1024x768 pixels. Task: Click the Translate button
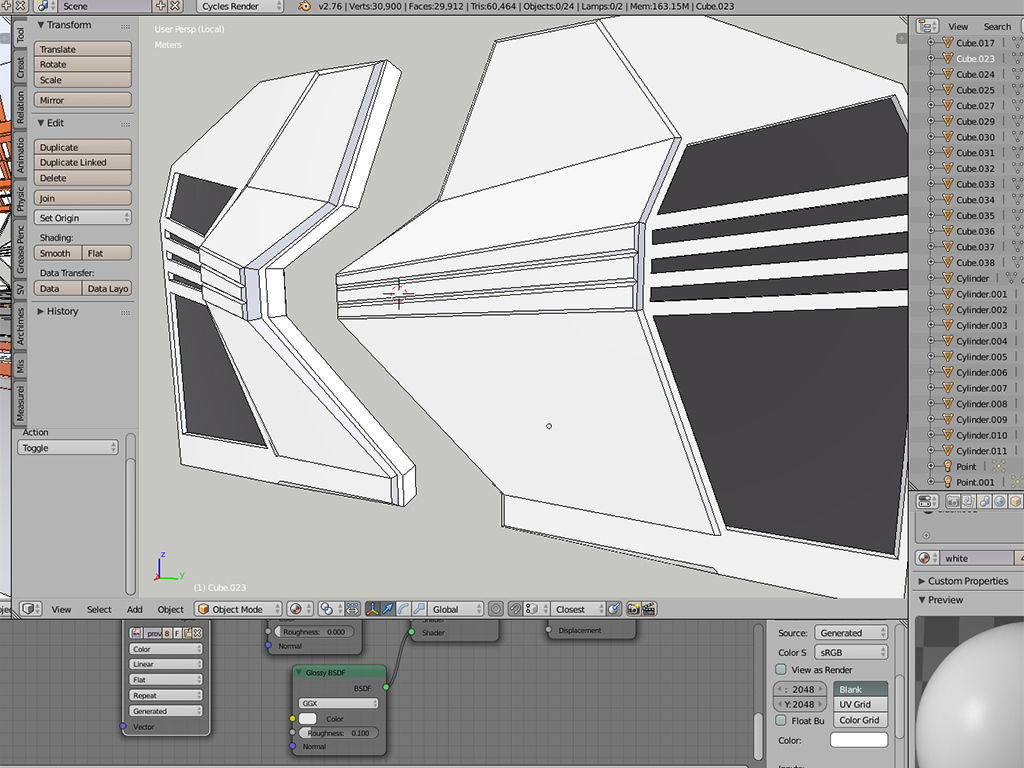[82, 49]
